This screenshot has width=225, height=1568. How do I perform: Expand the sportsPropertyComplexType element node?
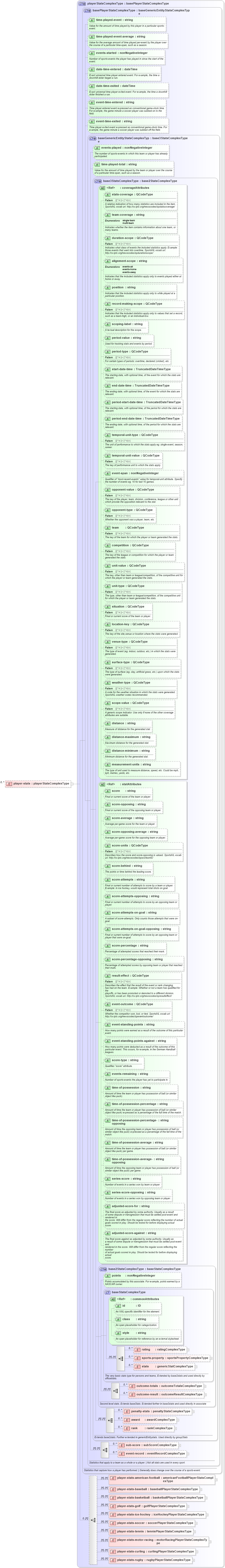pos(211,1358)
